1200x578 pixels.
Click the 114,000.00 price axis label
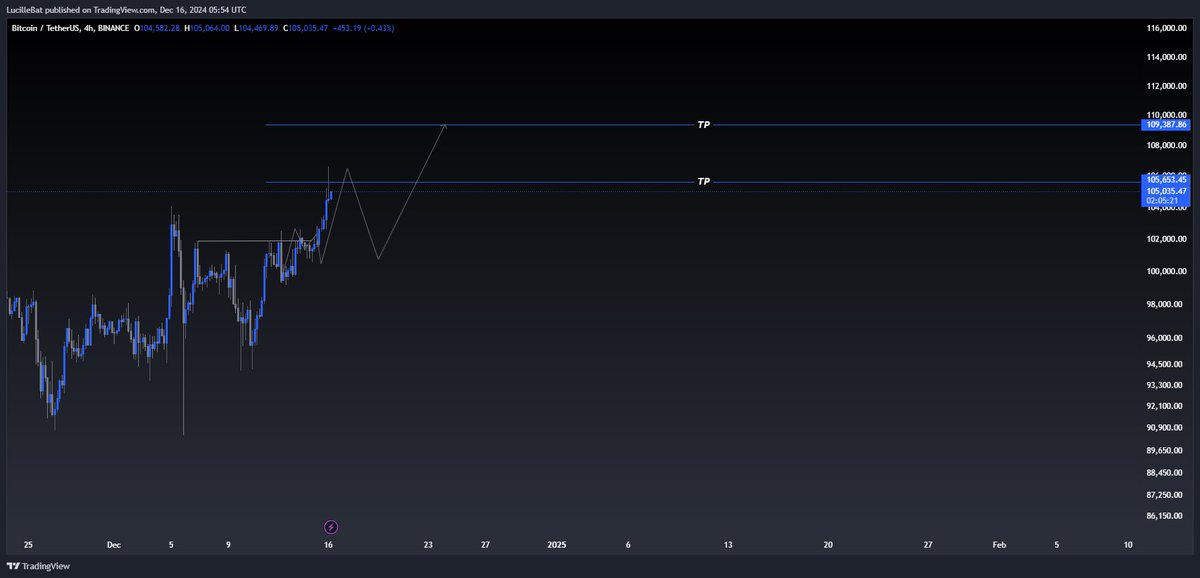[1166, 57]
